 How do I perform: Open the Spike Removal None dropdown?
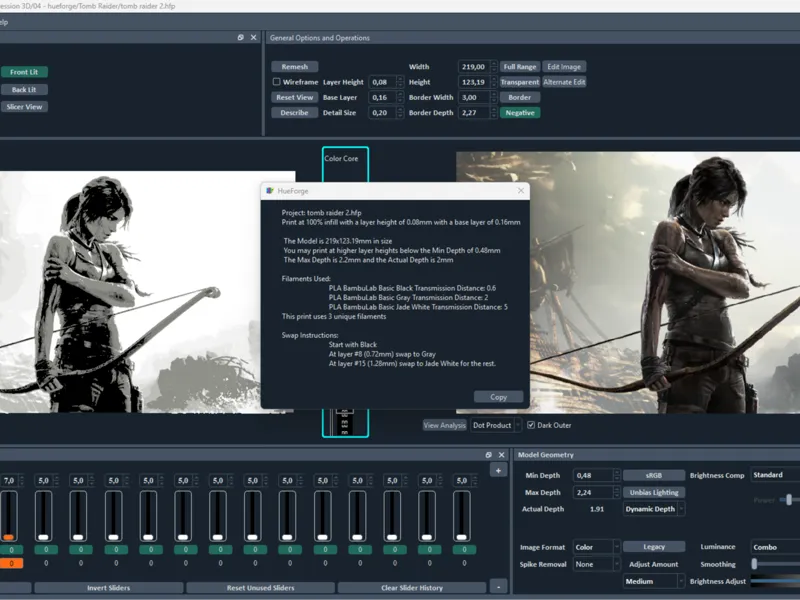[596, 564]
